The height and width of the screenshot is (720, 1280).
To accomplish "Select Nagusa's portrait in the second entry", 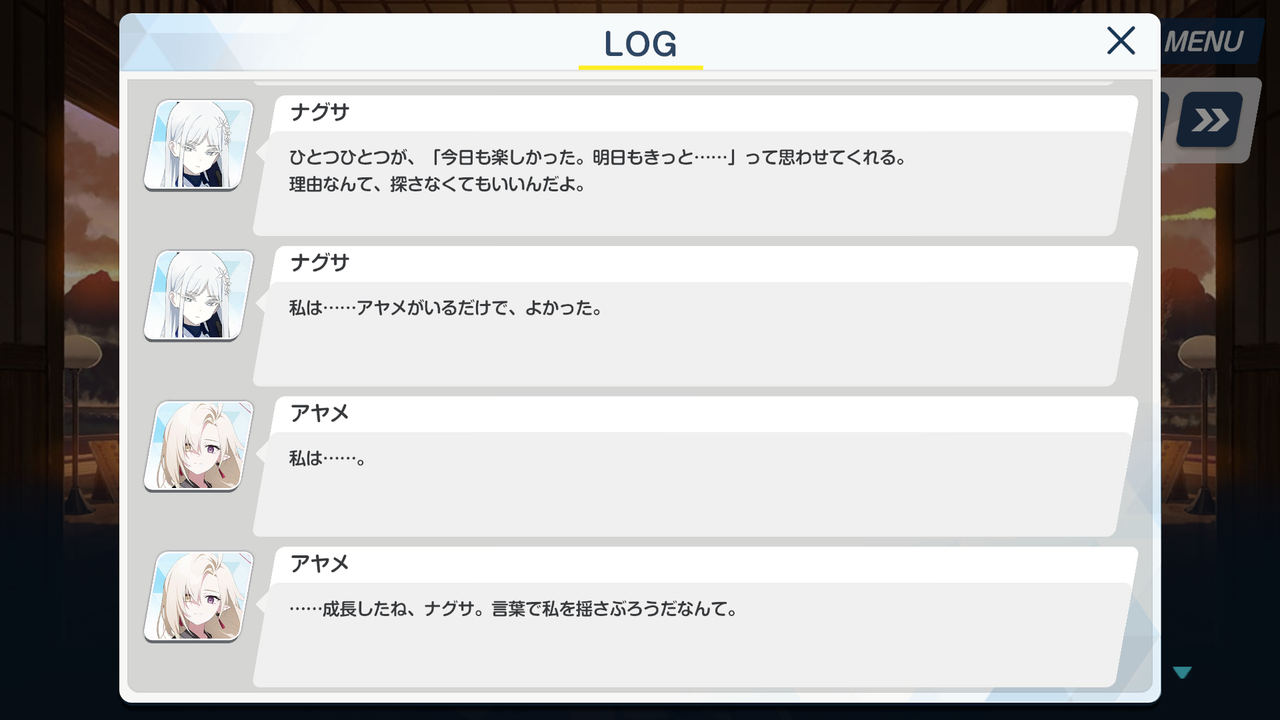I will click(x=198, y=296).
